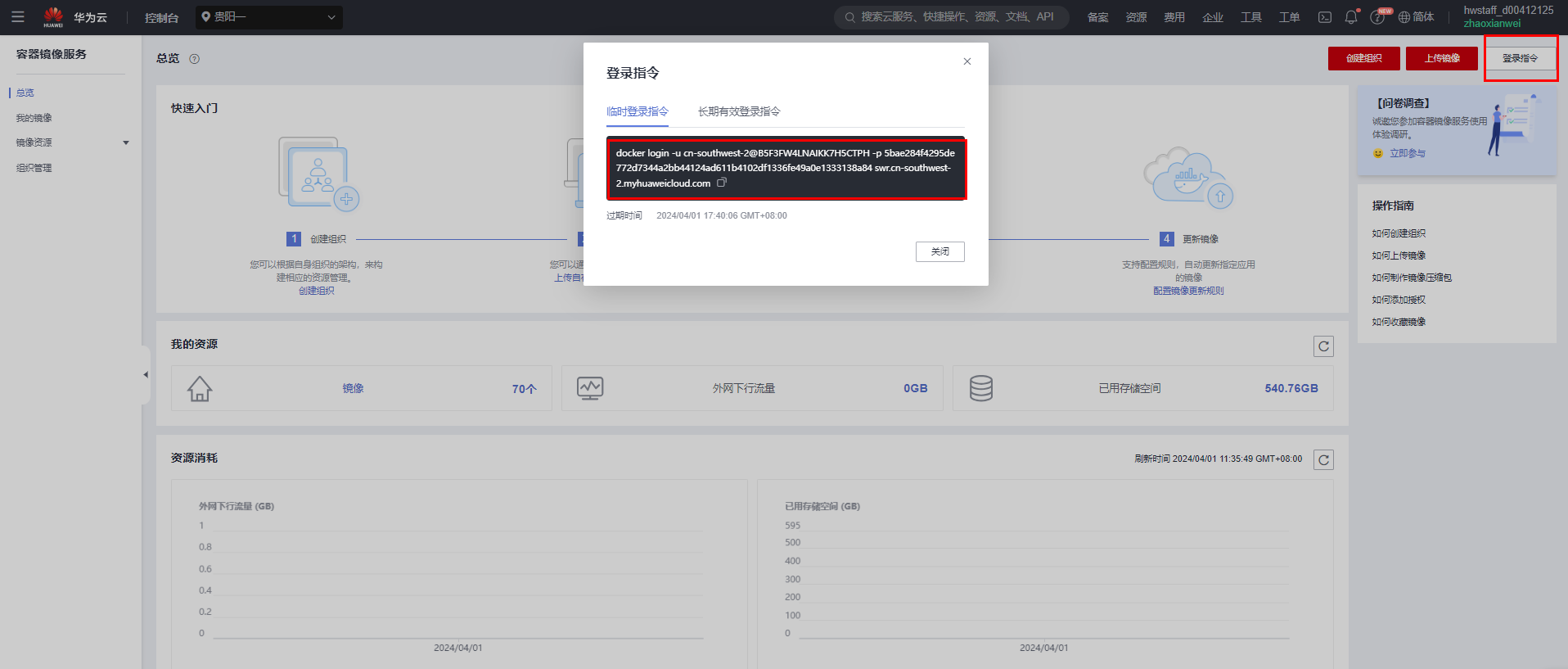Refresh the My Resources section
Screen dimensions: 1568x669
[1323, 346]
